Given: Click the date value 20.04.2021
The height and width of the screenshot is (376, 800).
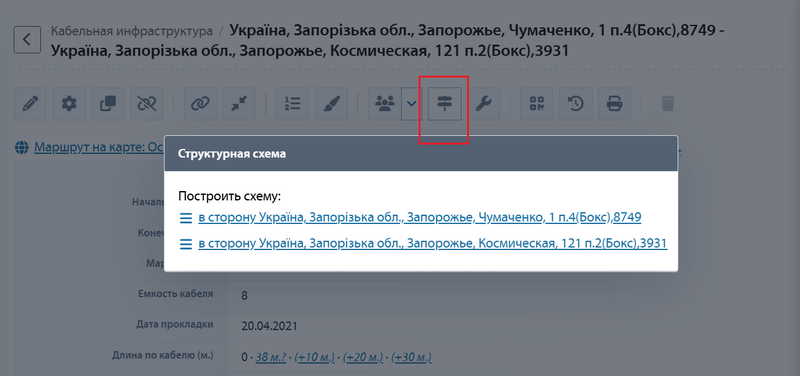Looking at the screenshot, I should point(269,327).
